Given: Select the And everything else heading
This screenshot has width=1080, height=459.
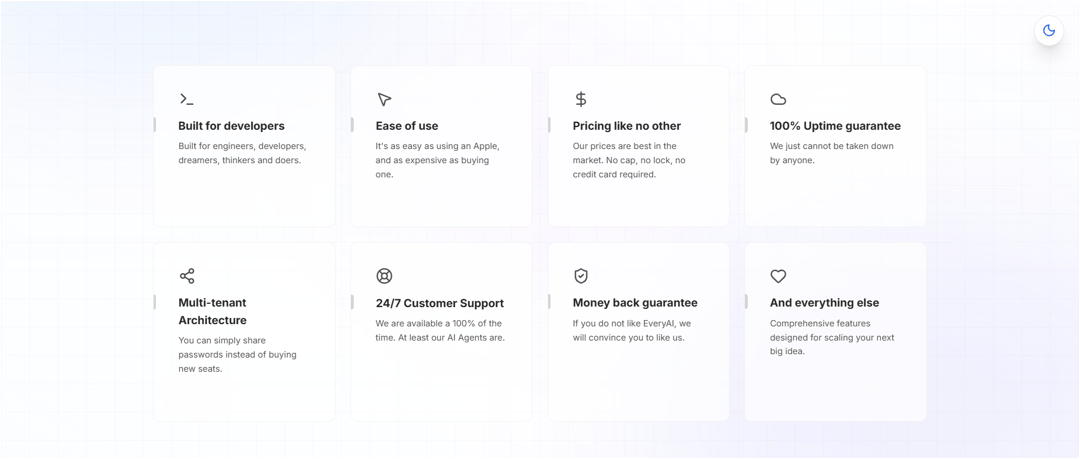Looking at the screenshot, I should coord(824,303).
